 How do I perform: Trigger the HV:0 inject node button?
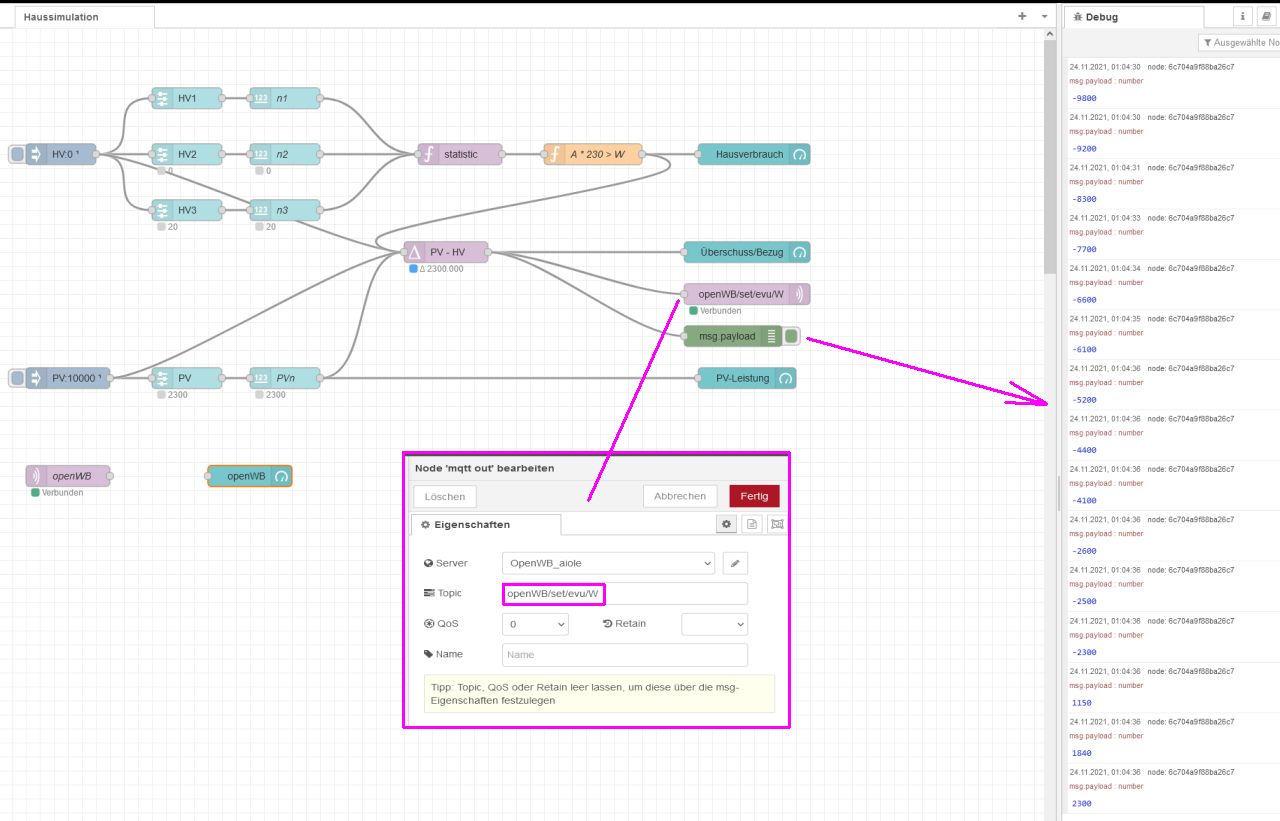pos(17,154)
